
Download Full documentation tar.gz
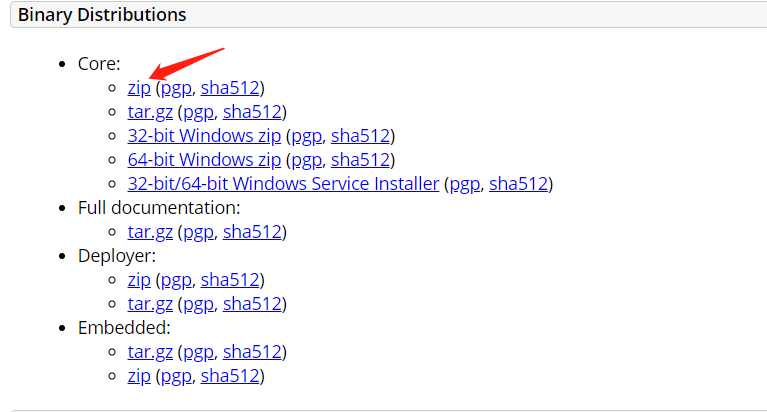pyautogui.click(x=150, y=231)
